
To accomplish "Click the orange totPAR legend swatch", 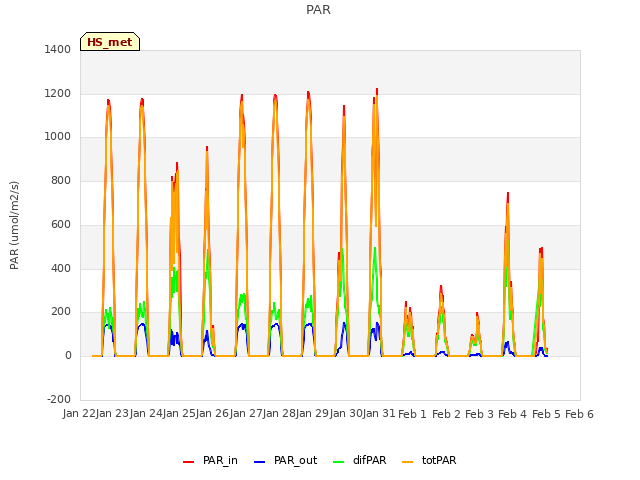I will point(408,462).
